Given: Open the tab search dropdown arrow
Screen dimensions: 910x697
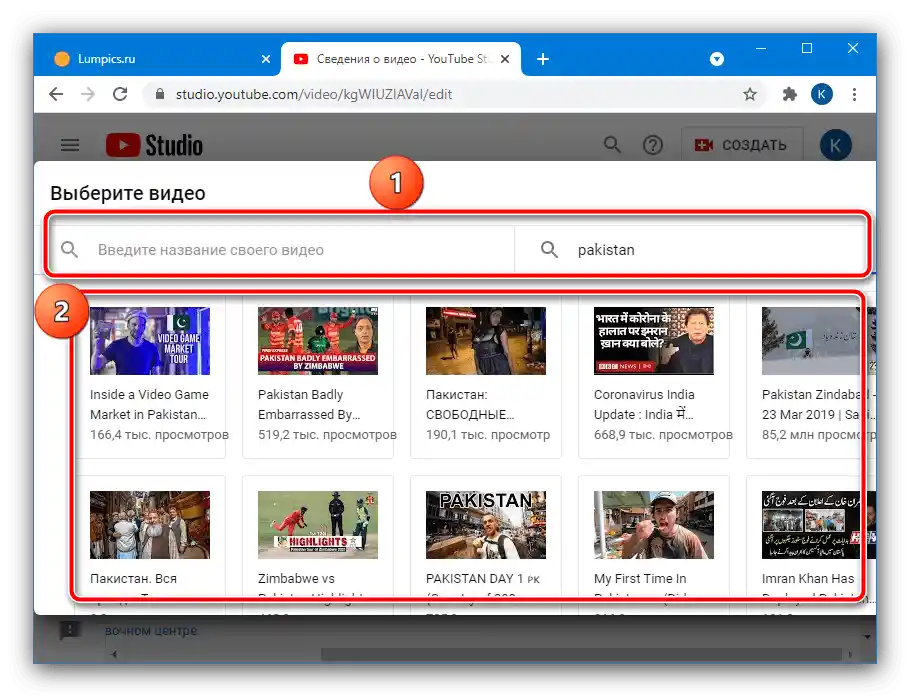Looking at the screenshot, I should coord(717,59).
